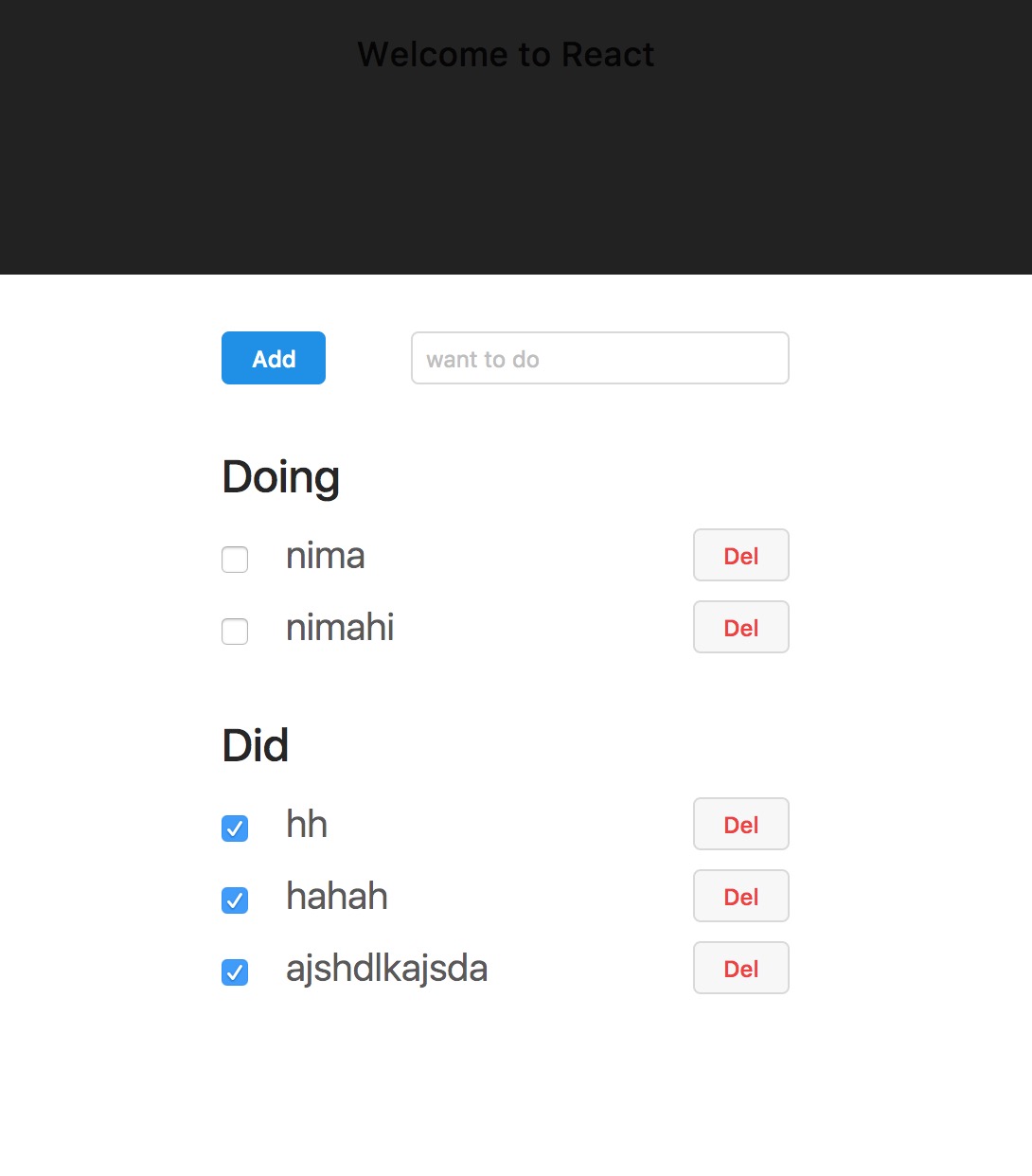Select the hahah task label
1032x1176 pixels.
[336, 897]
